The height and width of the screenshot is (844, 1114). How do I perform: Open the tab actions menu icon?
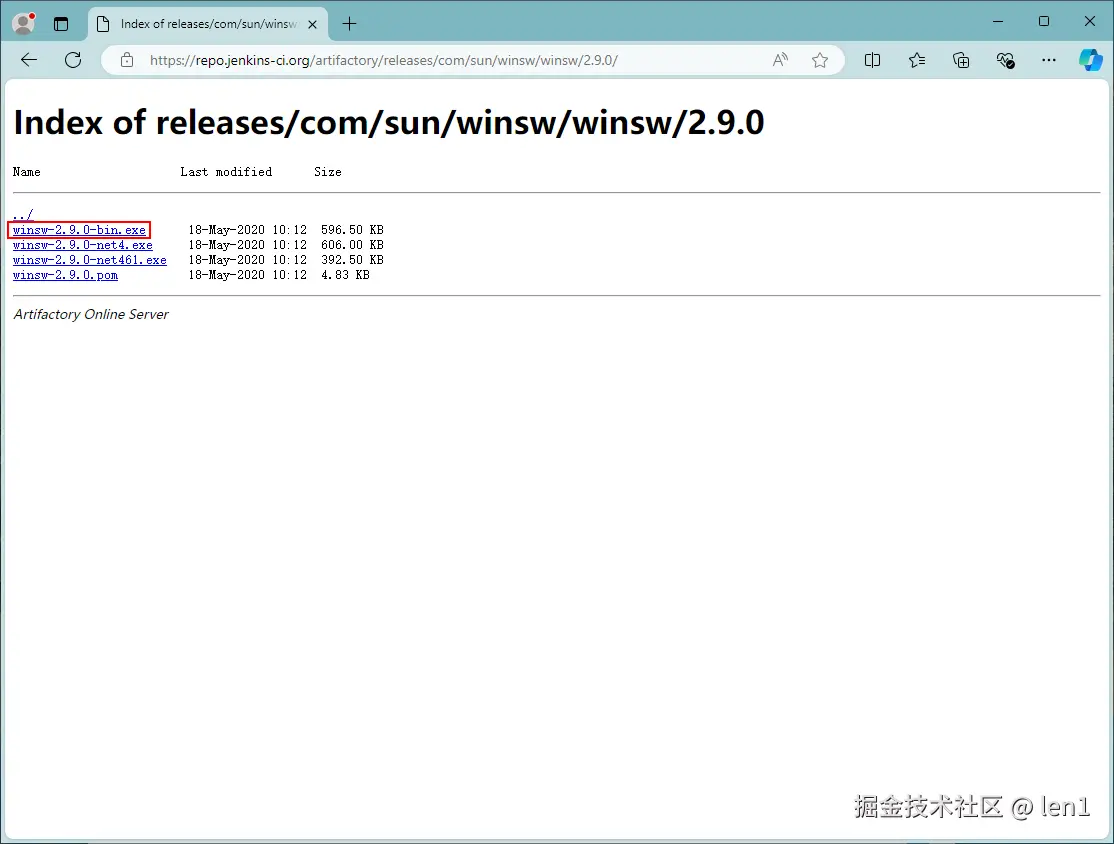pos(61,24)
